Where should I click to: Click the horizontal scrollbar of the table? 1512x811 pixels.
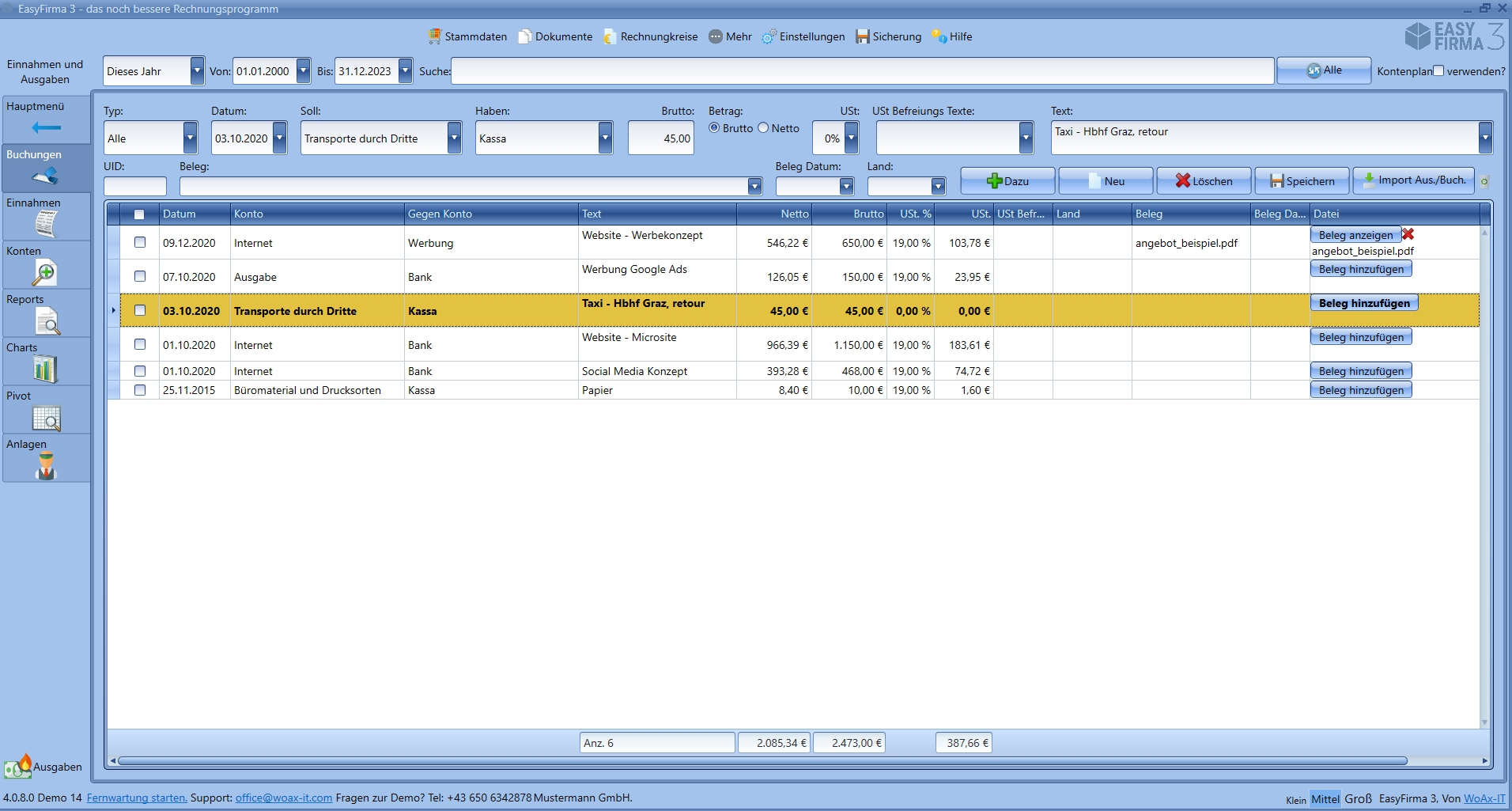762,760
